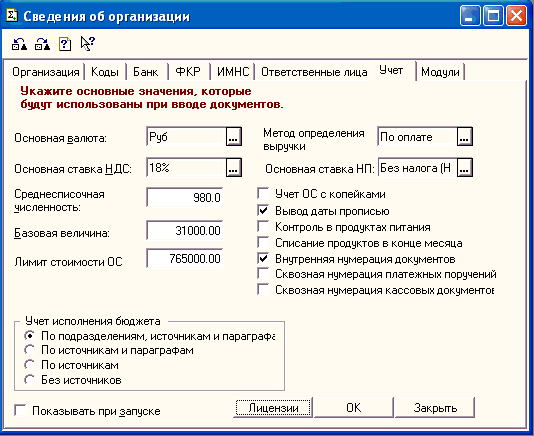Screen dimensions: 534x436
Task: Click the Основная валюта field showing Руб
Action: point(186,137)
